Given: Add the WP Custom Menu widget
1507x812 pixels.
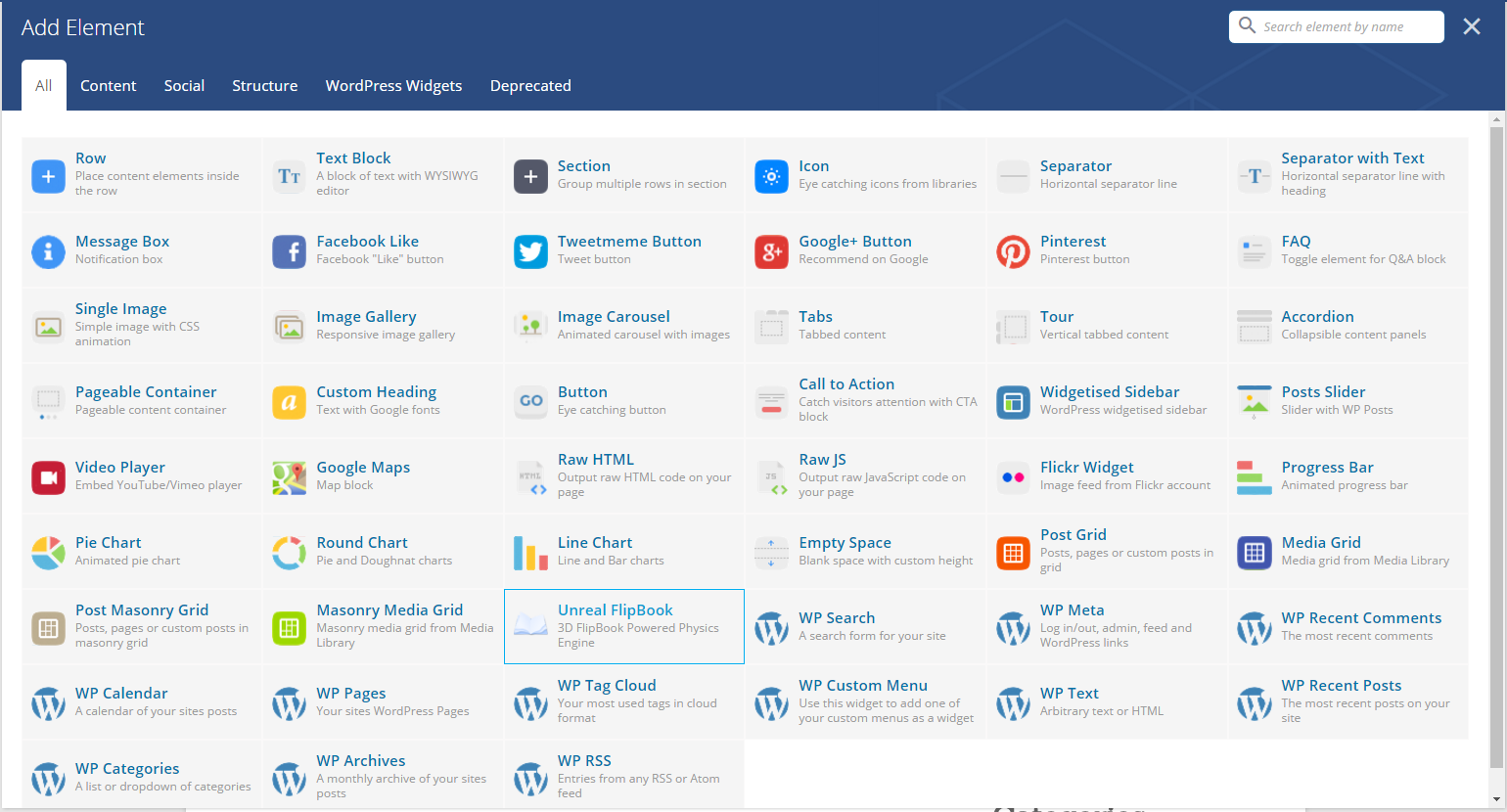Looking at the screenshot, I should [x=866, y=701].
